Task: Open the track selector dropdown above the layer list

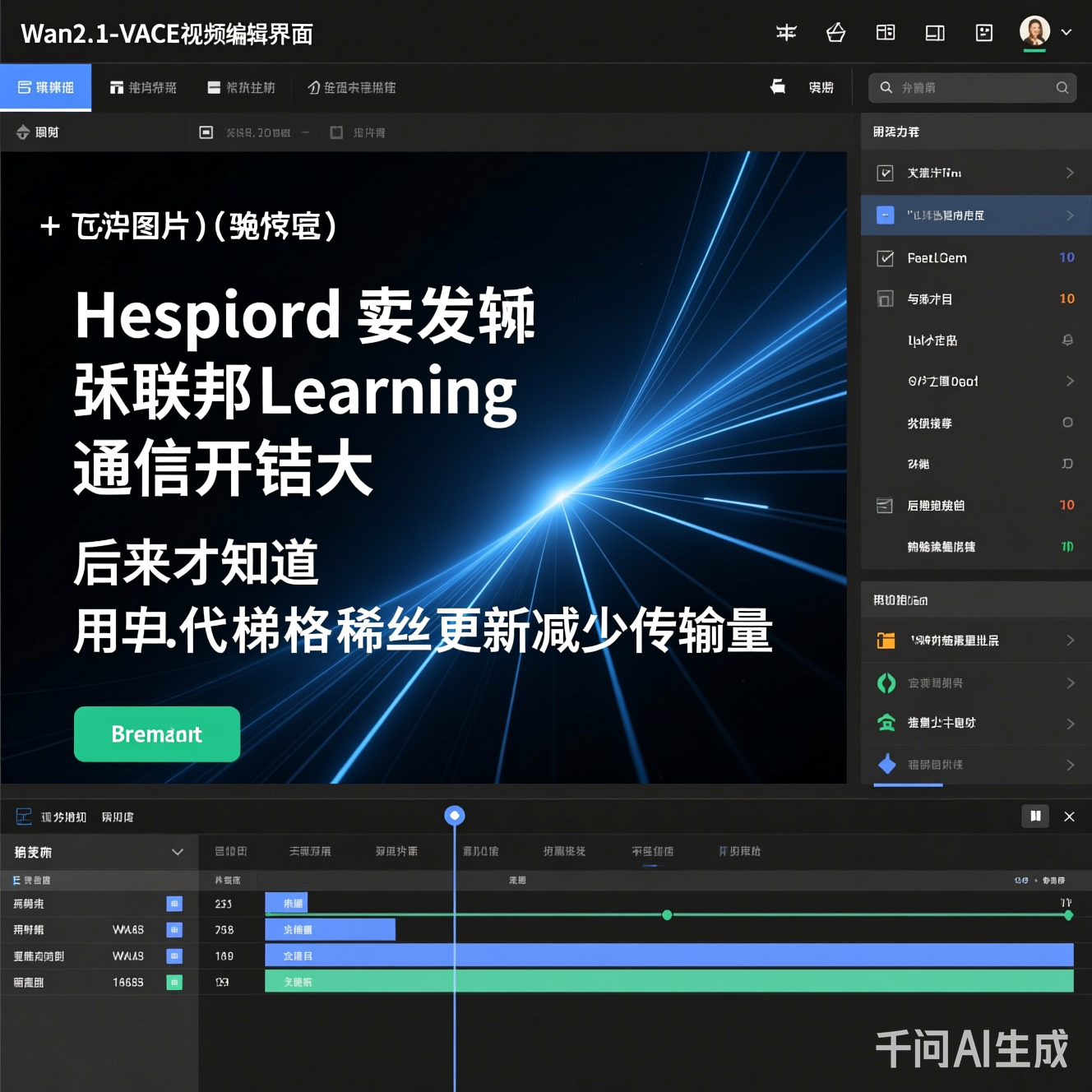Action: [x=99, y=852]
